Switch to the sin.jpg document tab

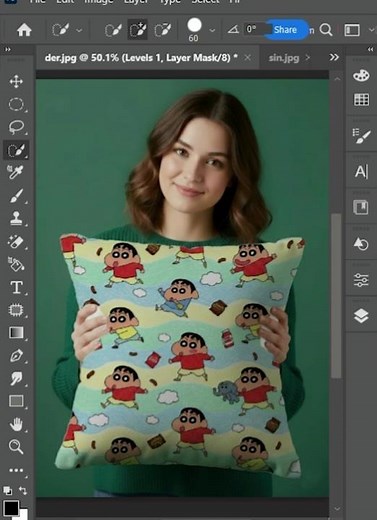coord(284,58)
